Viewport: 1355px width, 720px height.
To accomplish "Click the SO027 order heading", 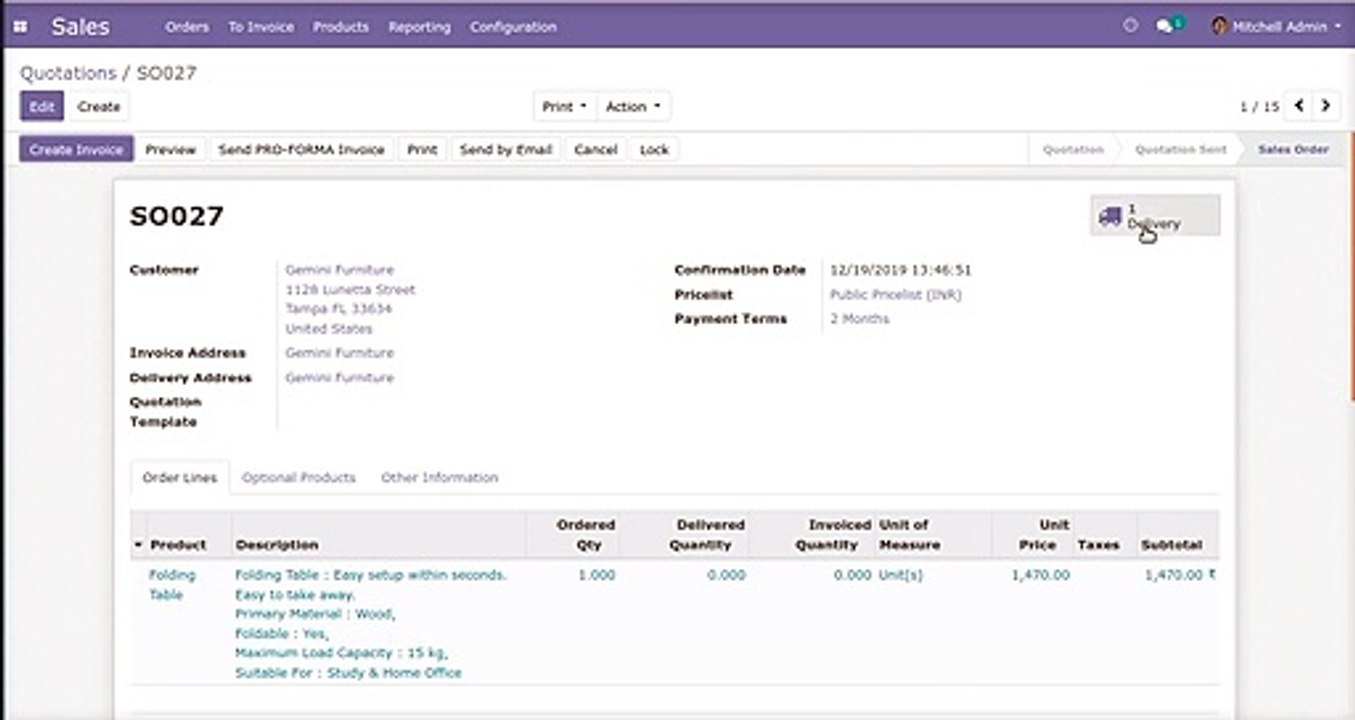I will click(x=177, y=216).
